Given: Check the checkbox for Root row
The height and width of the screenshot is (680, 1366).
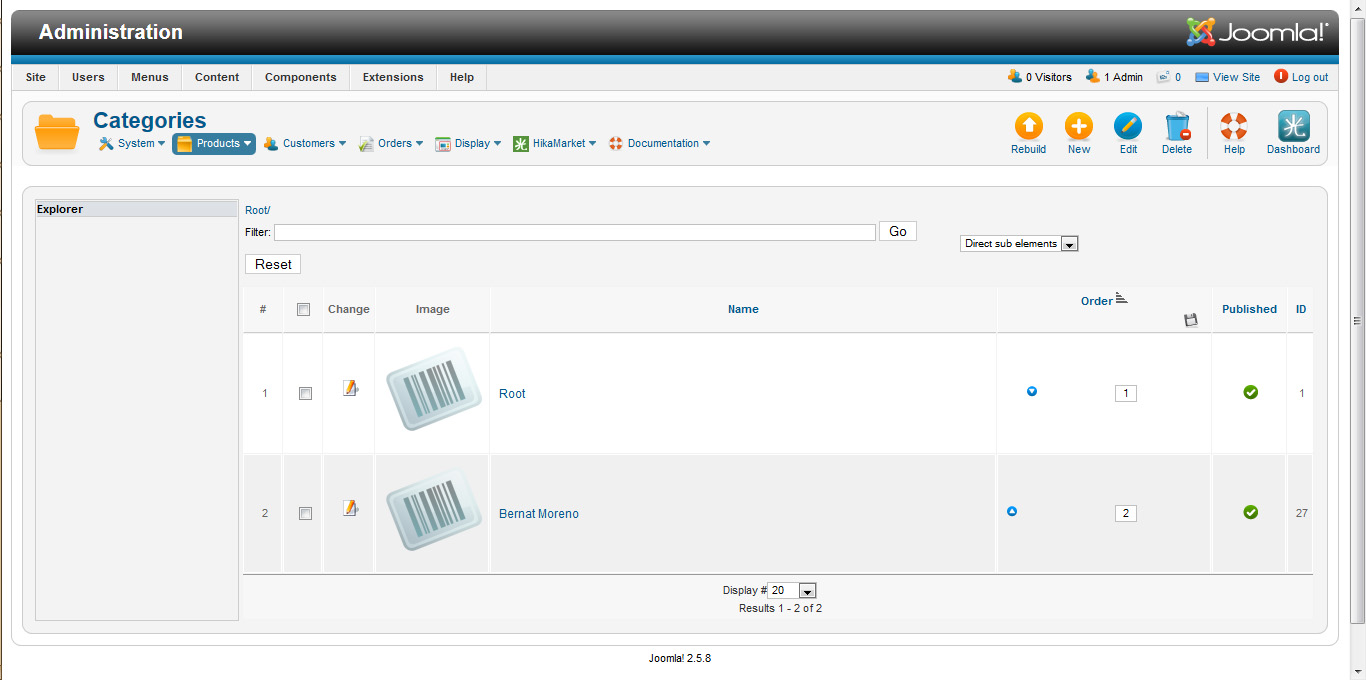Looking at the screenshot, I should coord(306,394).
